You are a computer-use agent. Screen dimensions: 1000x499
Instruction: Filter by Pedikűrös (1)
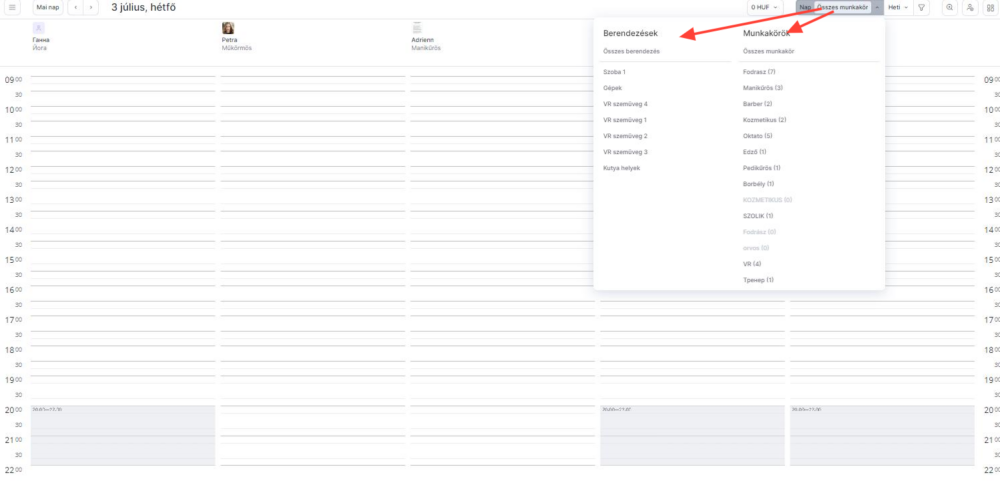(x=761, y=168)
